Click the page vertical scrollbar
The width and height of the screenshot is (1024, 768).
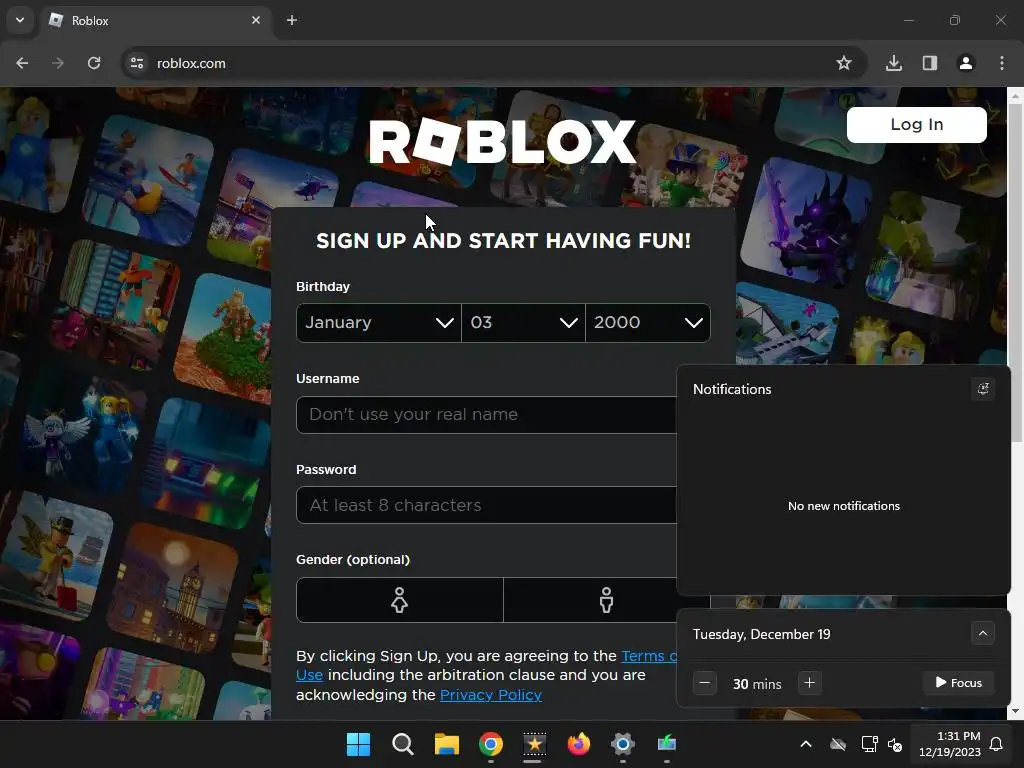coord(1016,274)
